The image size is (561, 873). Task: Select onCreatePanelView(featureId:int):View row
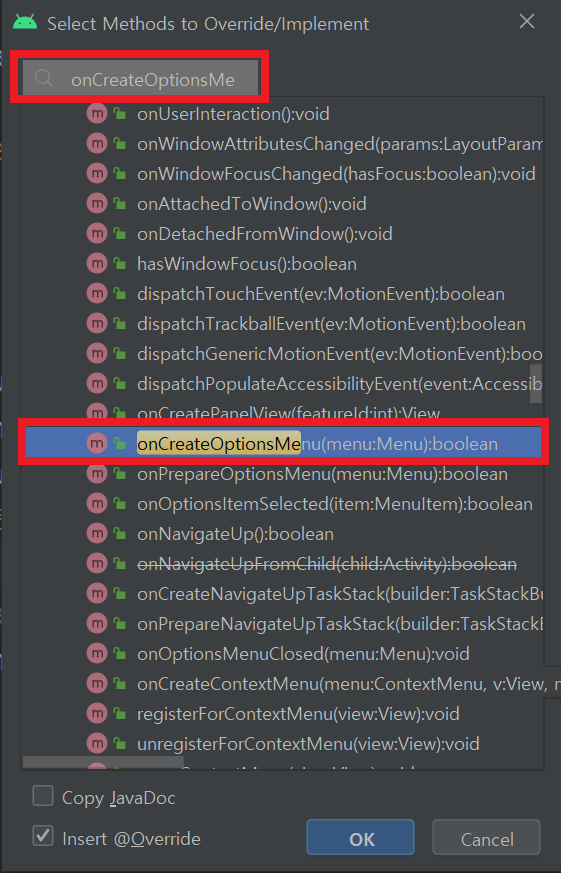(x=282, y=413)
